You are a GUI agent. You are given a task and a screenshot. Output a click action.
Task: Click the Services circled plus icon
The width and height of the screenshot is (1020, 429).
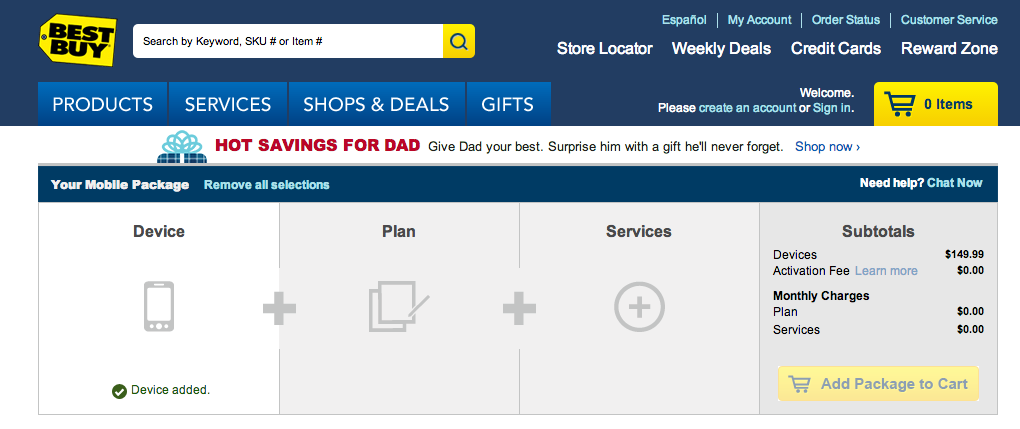[639, 307]
